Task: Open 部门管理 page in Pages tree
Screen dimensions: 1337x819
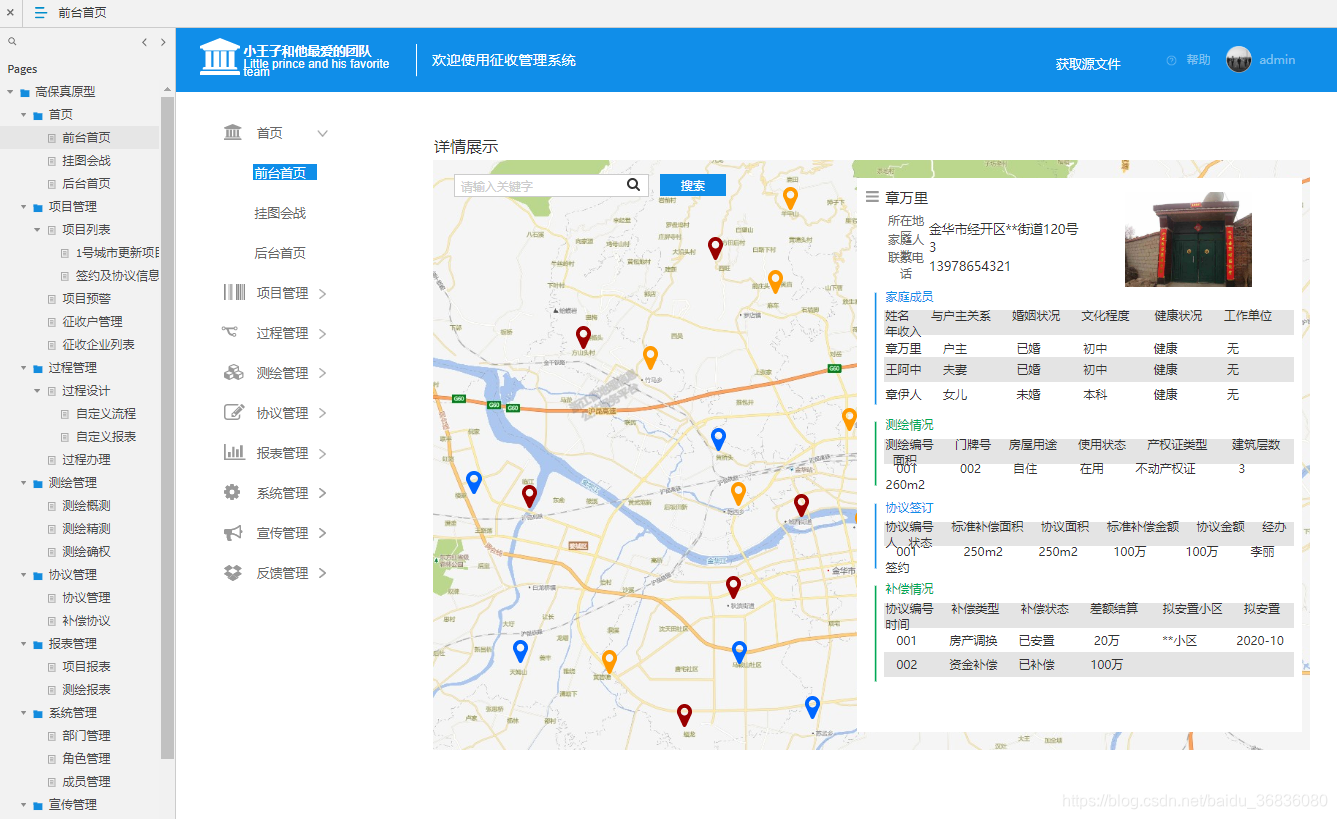Action: click(x=86, y=736)
